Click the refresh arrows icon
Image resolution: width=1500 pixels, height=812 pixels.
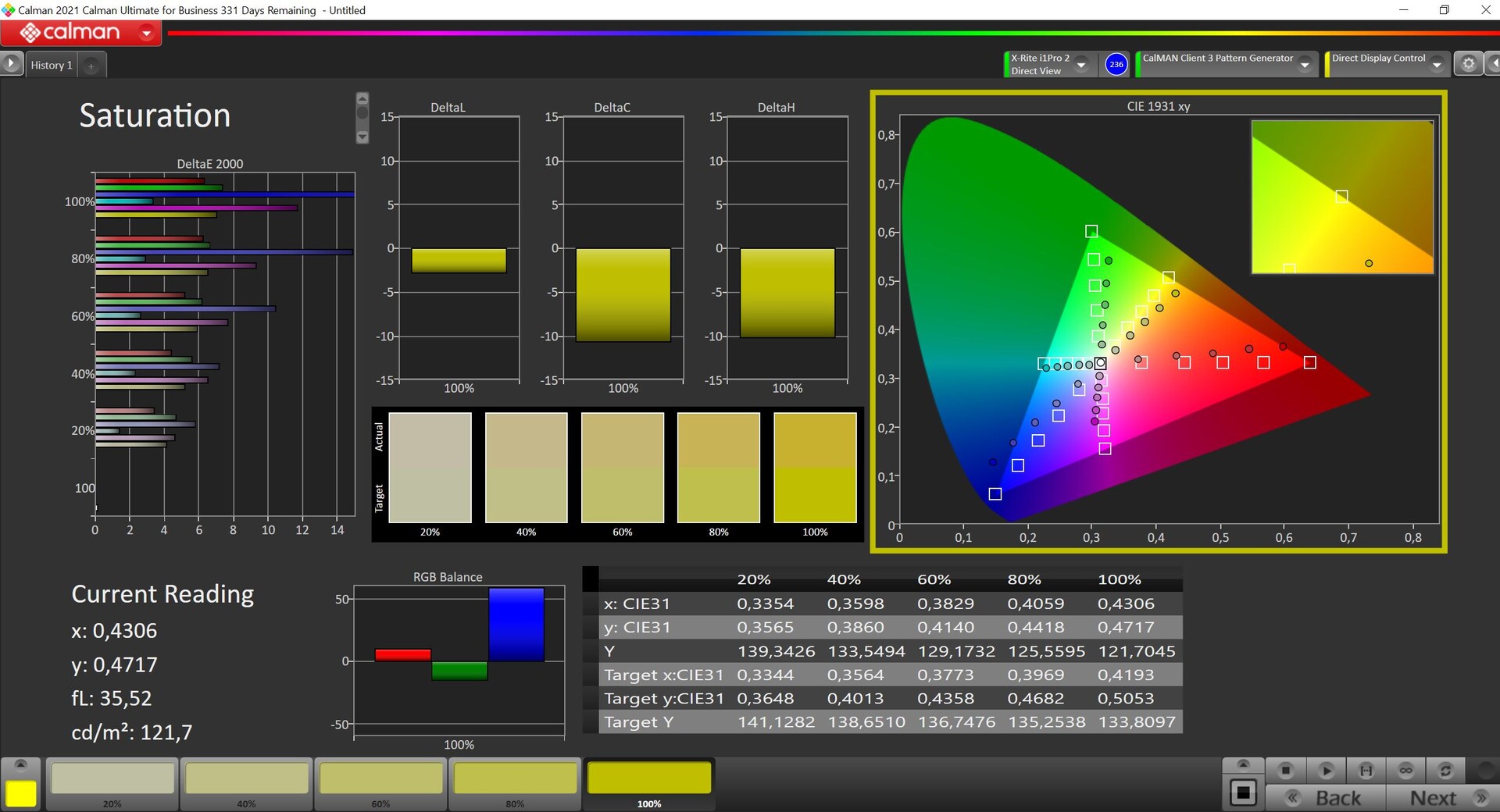pos(1445,771)
